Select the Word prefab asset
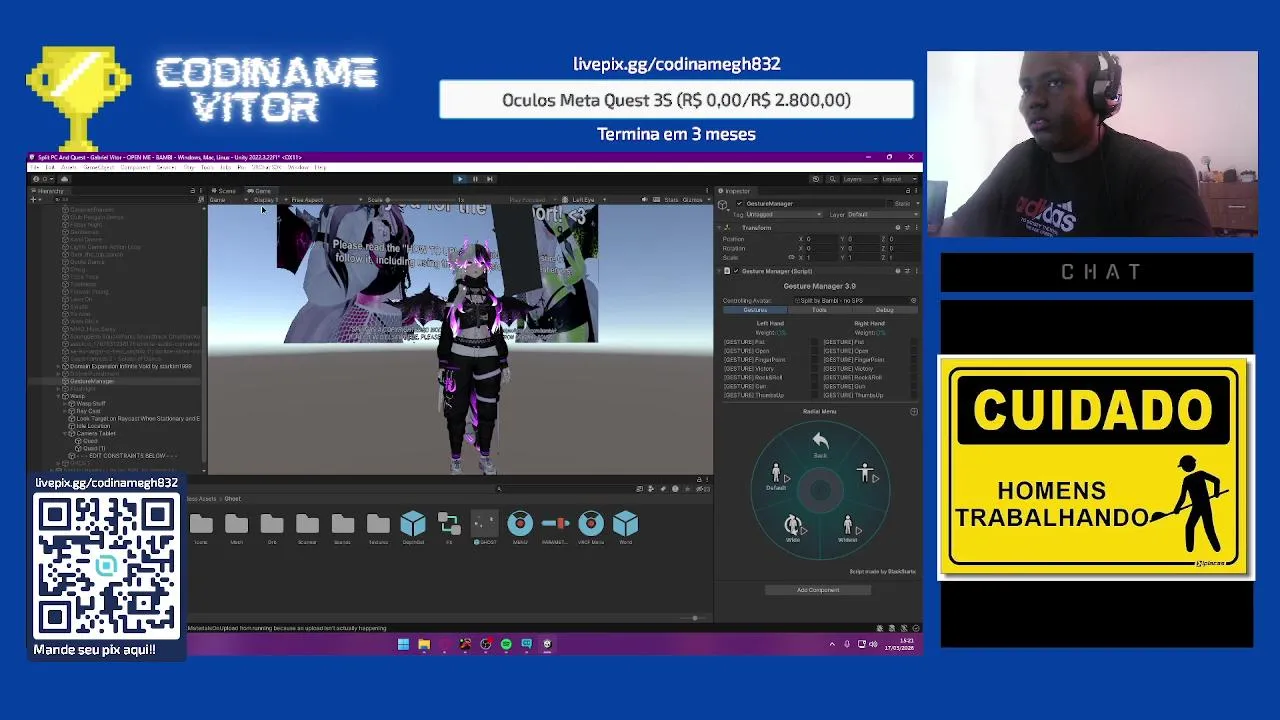The image size is (1280, 720). (x=625, y=528)
